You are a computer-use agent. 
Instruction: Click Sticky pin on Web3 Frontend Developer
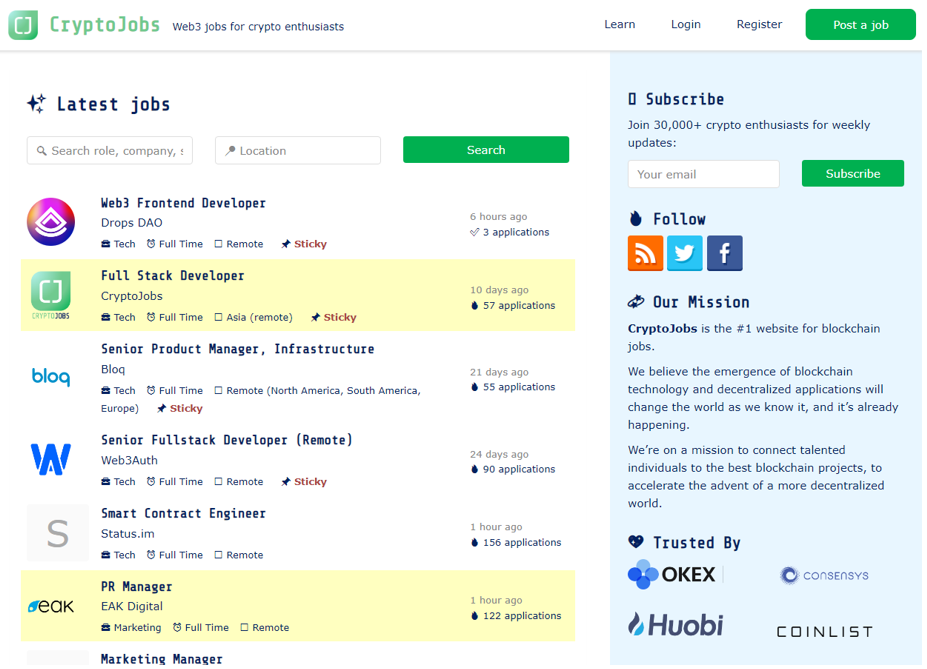click(x=304, y=244)
